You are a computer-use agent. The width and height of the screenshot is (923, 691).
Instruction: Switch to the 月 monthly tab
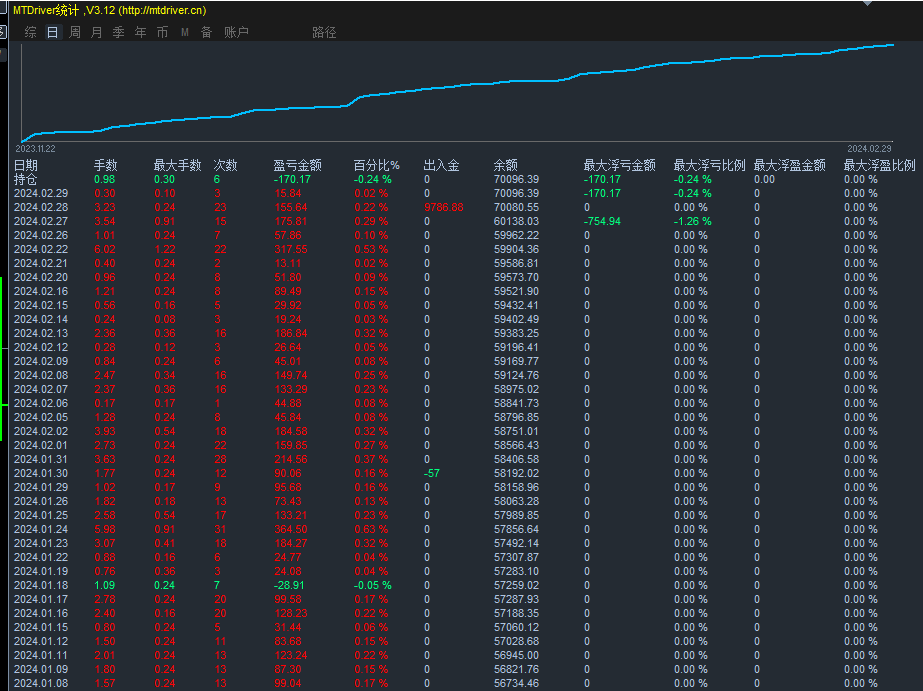tap(97, 32)
